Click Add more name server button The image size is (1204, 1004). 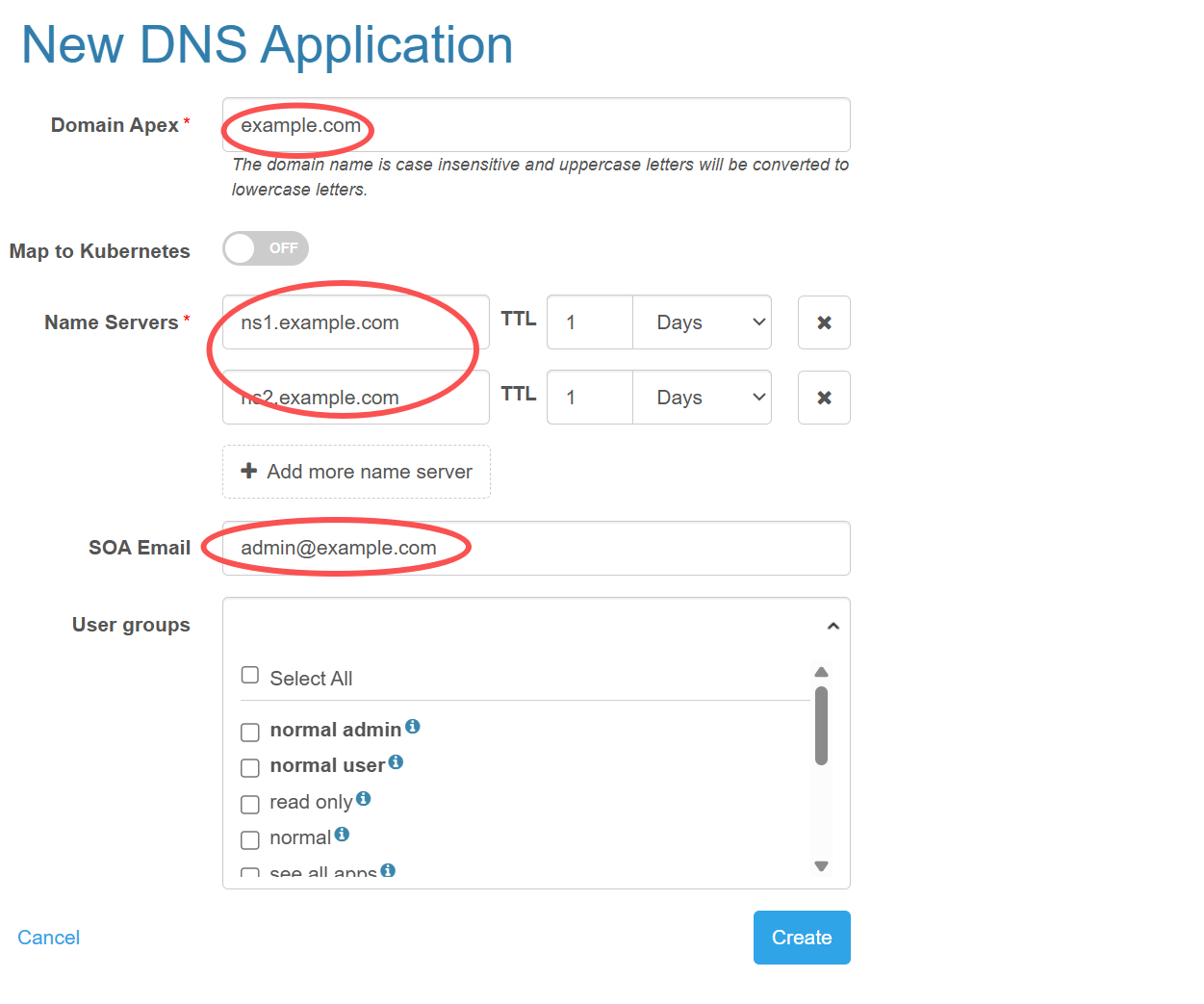coord(356,472)
